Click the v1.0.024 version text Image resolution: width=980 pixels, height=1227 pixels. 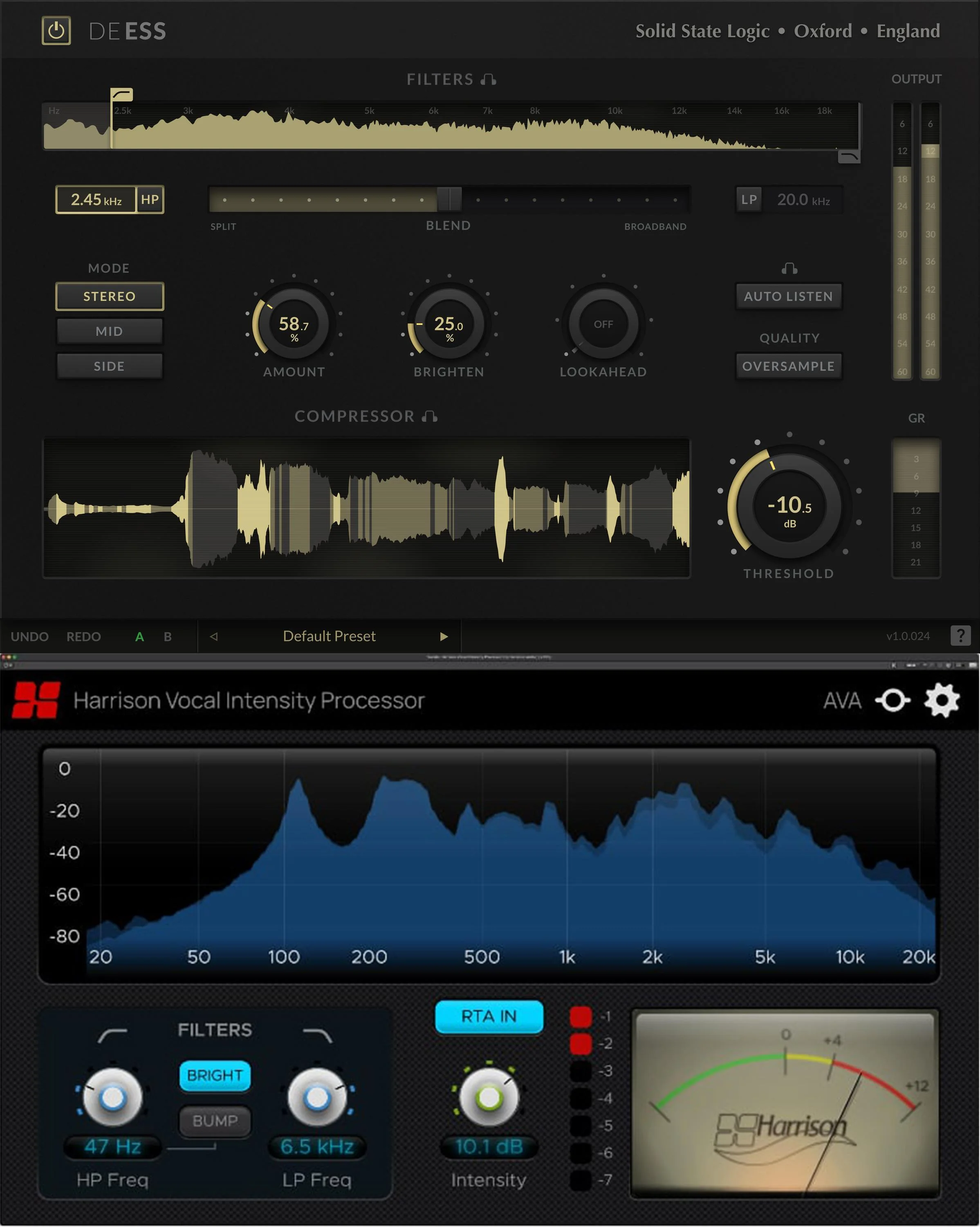908,636
